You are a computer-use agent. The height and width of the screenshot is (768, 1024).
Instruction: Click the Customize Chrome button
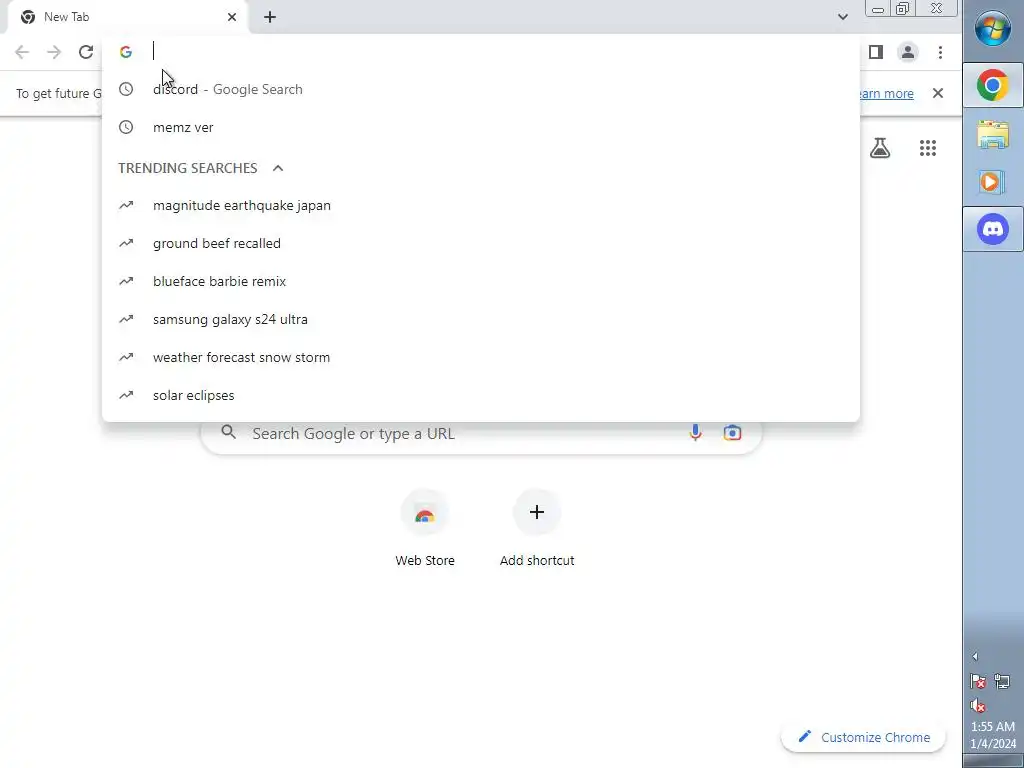point(863,737)
